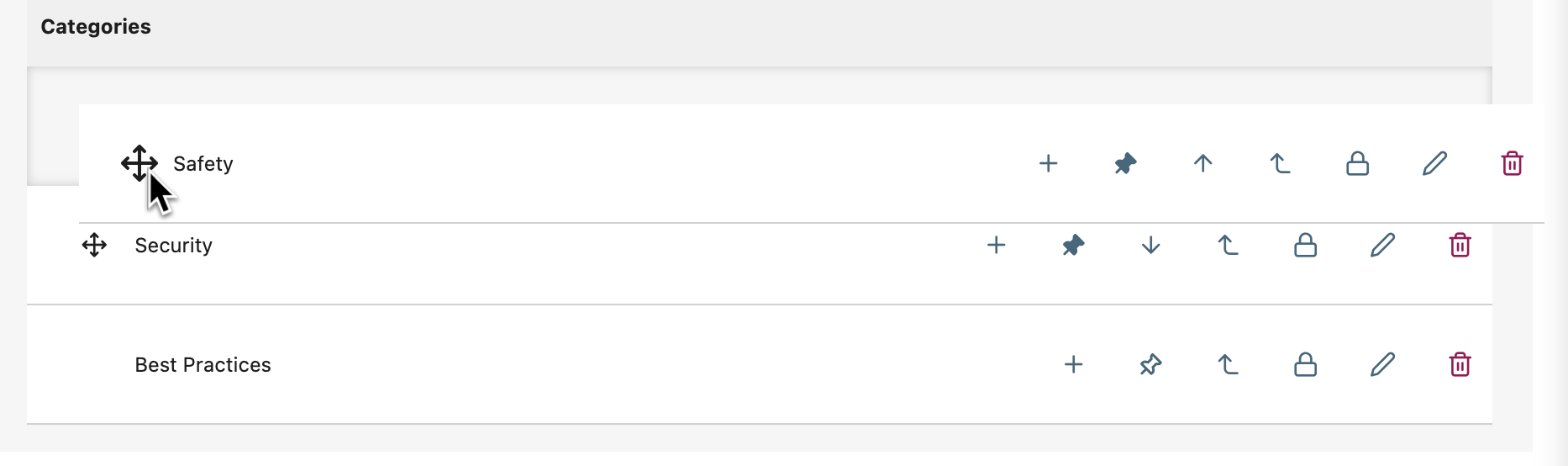This screenshot has height=466, width=1568.
Task: Click Safety move-to-parent arrow icon
Action: [1280, 163]
